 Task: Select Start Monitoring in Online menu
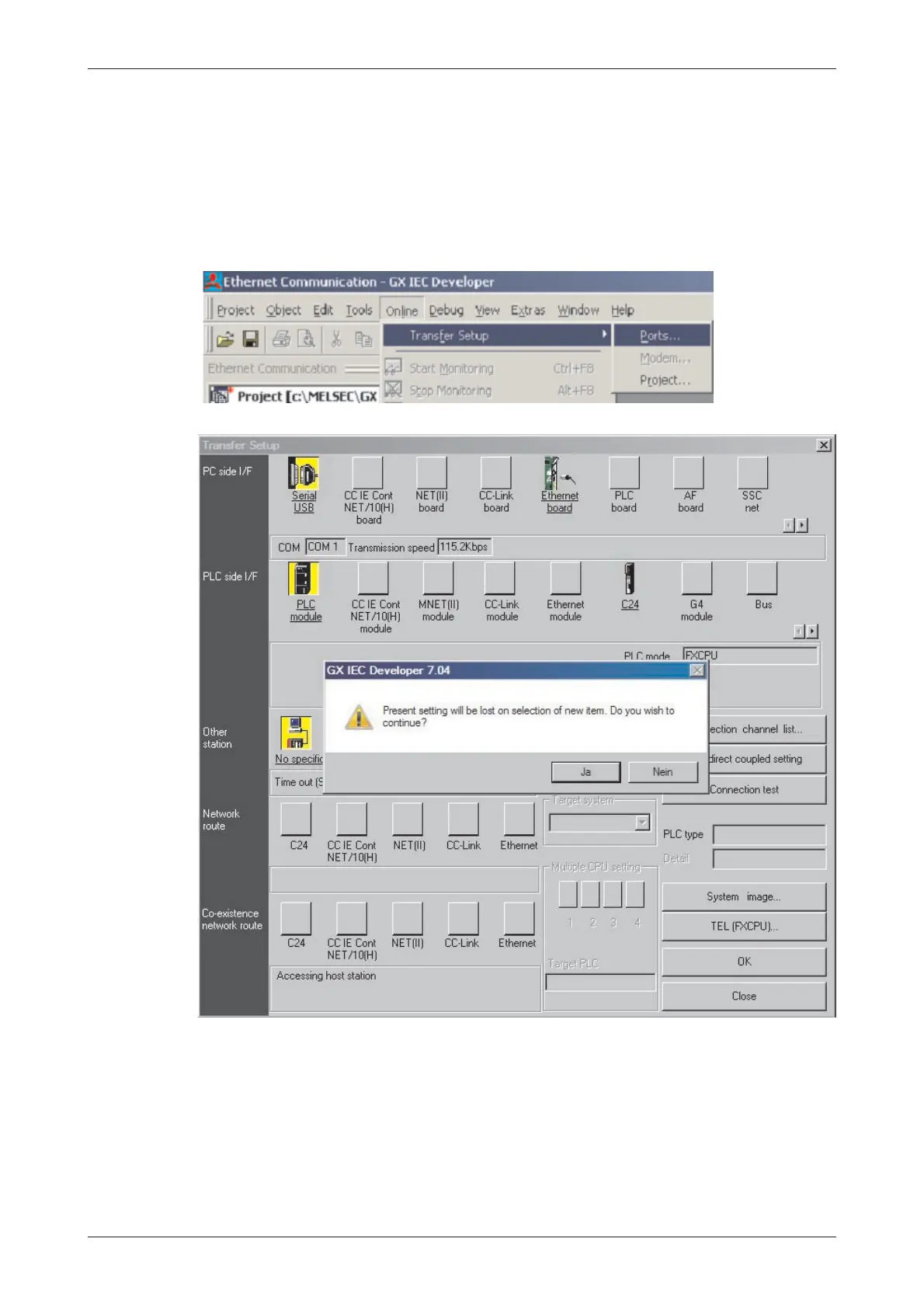(496, 368)
